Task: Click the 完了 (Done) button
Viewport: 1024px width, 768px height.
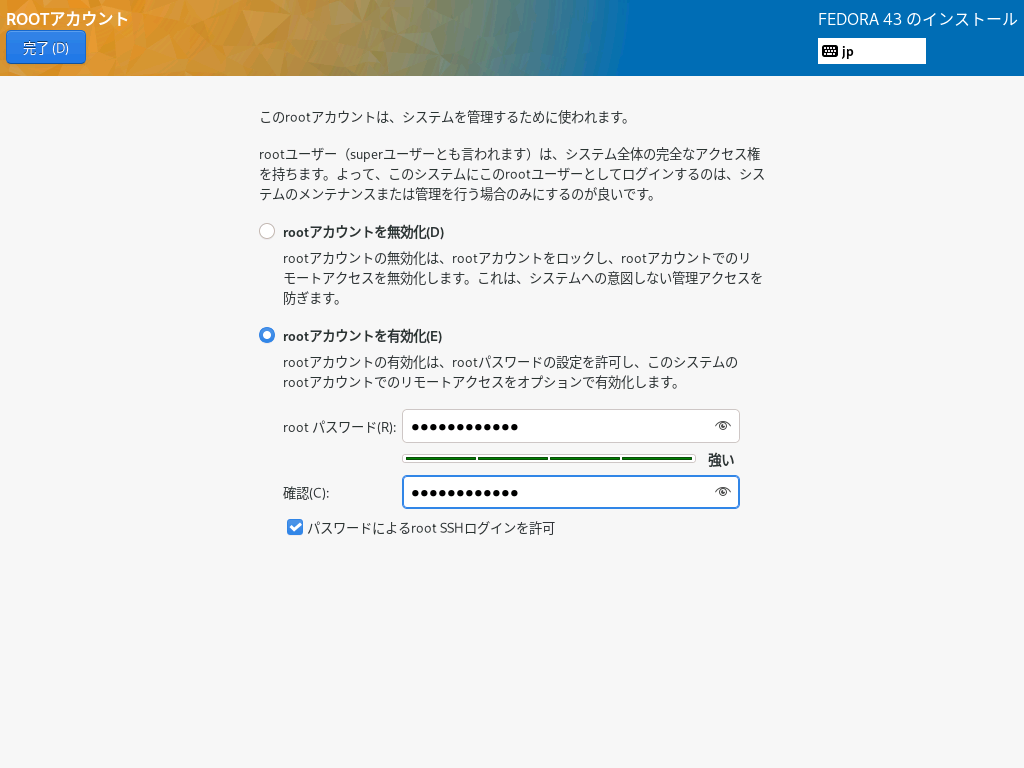Action: click(46, 47)
